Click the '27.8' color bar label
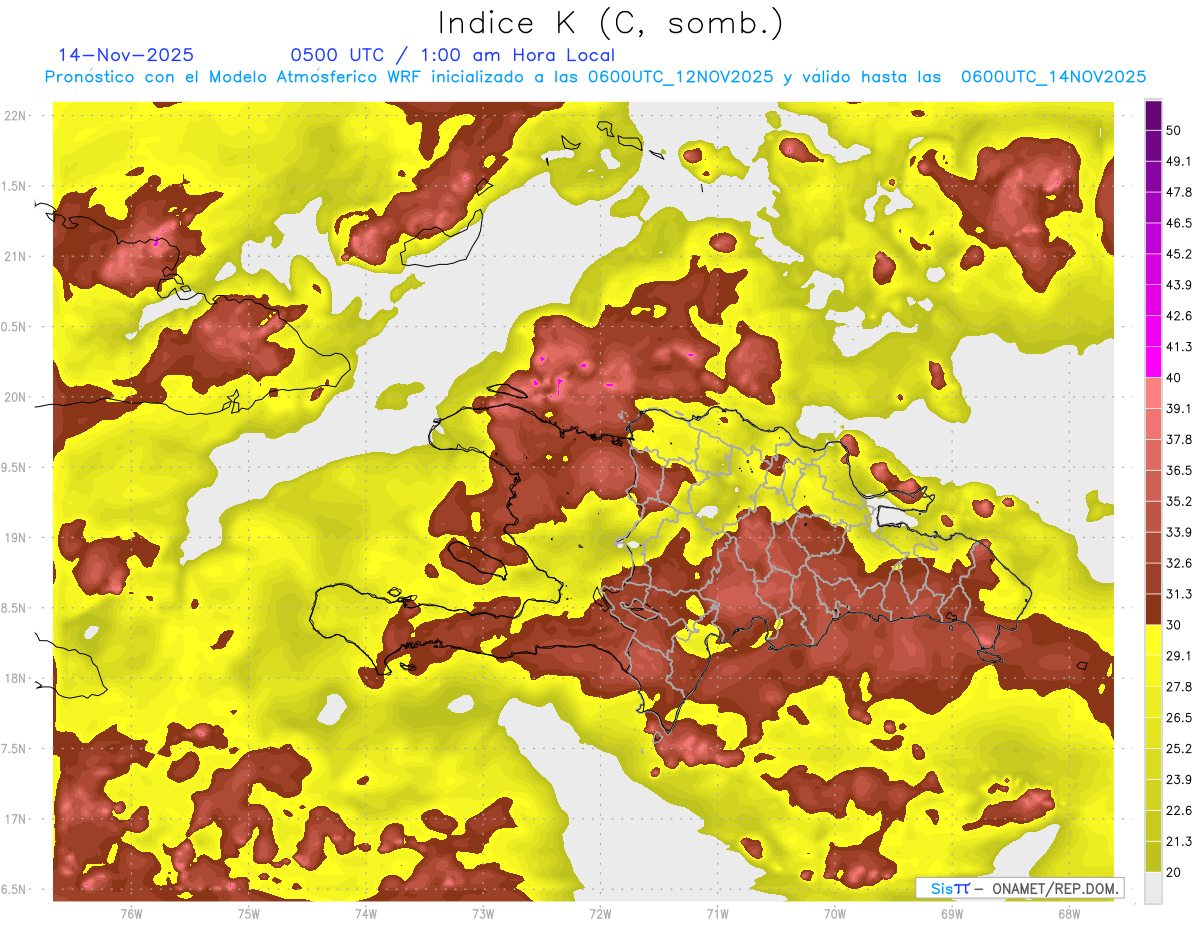Viewport: 1200px width, 927px height. tap(1179, 687)
